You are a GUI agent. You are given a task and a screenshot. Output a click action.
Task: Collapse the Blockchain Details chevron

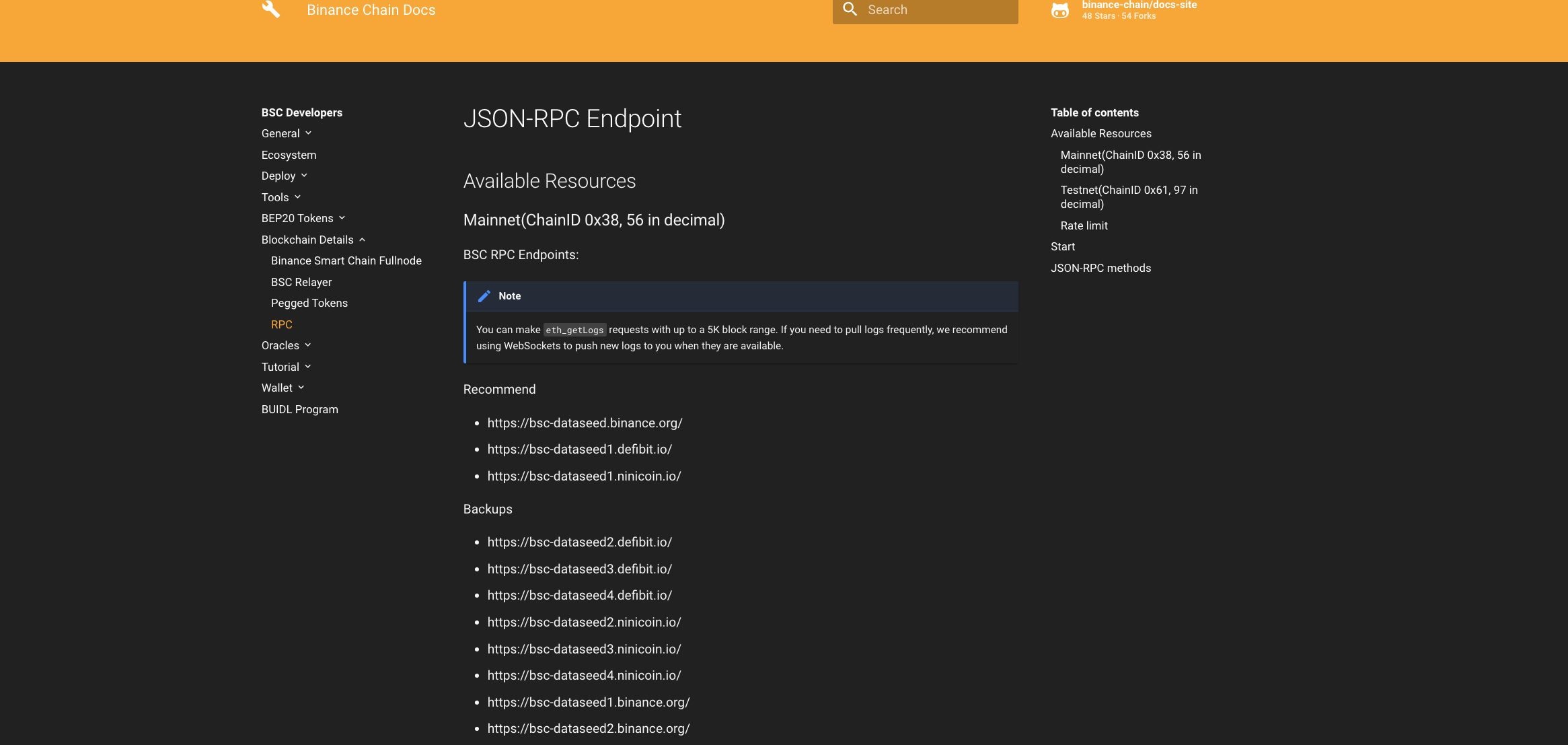click(x=362, y=240)
